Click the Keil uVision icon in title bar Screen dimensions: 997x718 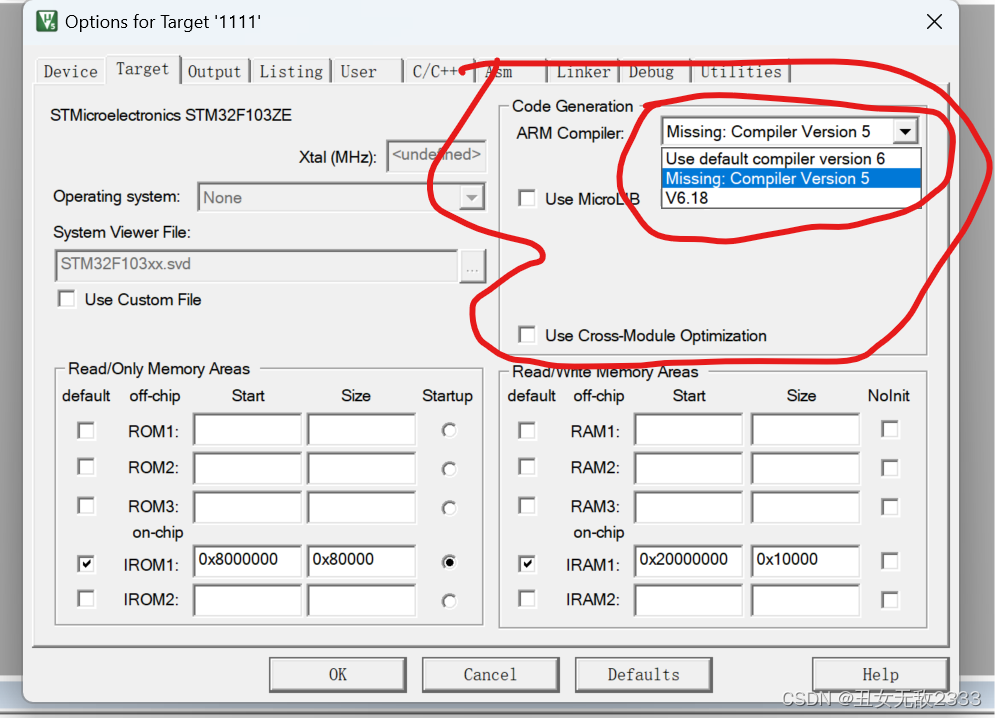47,21
